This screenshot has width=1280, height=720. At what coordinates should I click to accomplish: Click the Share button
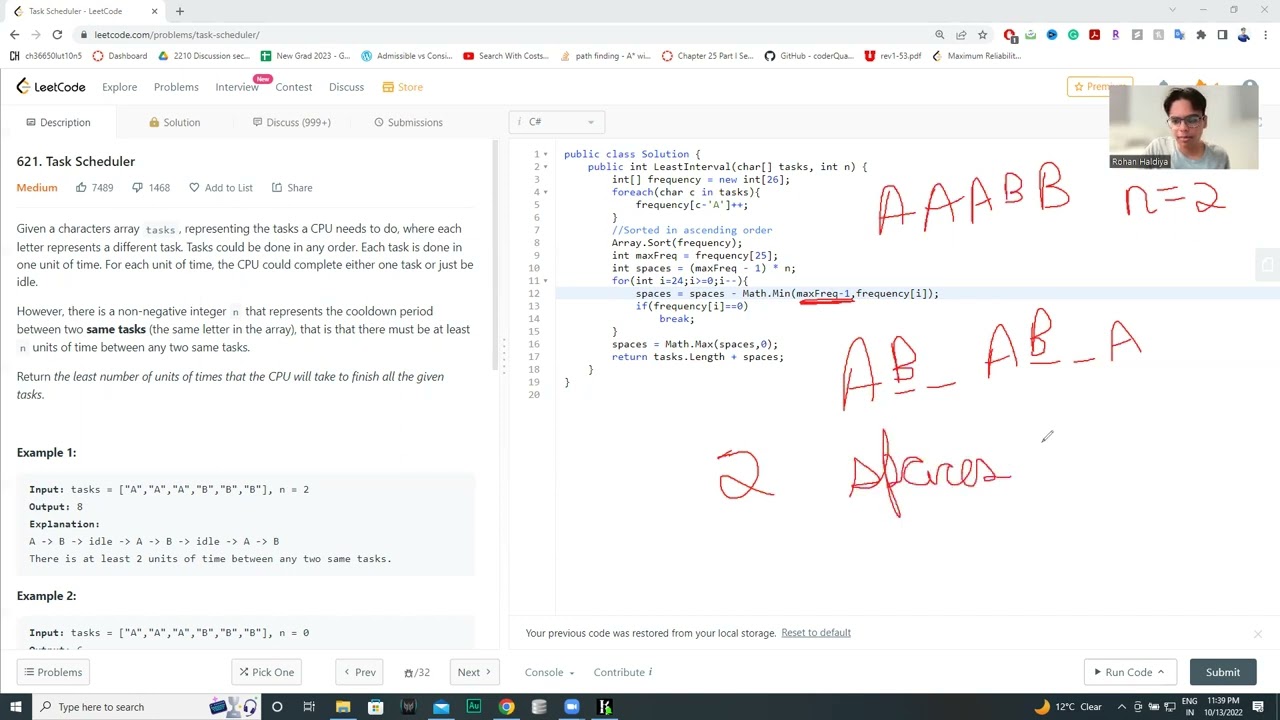point(292,188)
